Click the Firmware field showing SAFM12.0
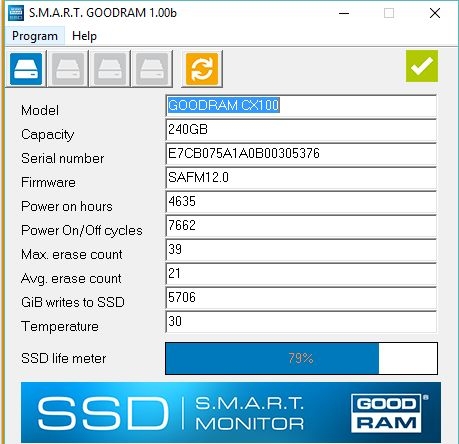 [301, 178]
